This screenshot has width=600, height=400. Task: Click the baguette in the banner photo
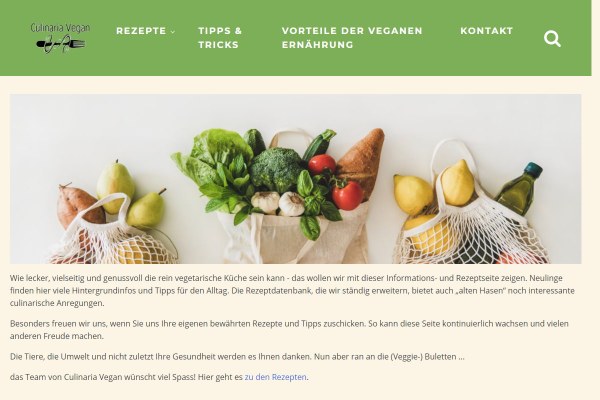click(361, 161)
